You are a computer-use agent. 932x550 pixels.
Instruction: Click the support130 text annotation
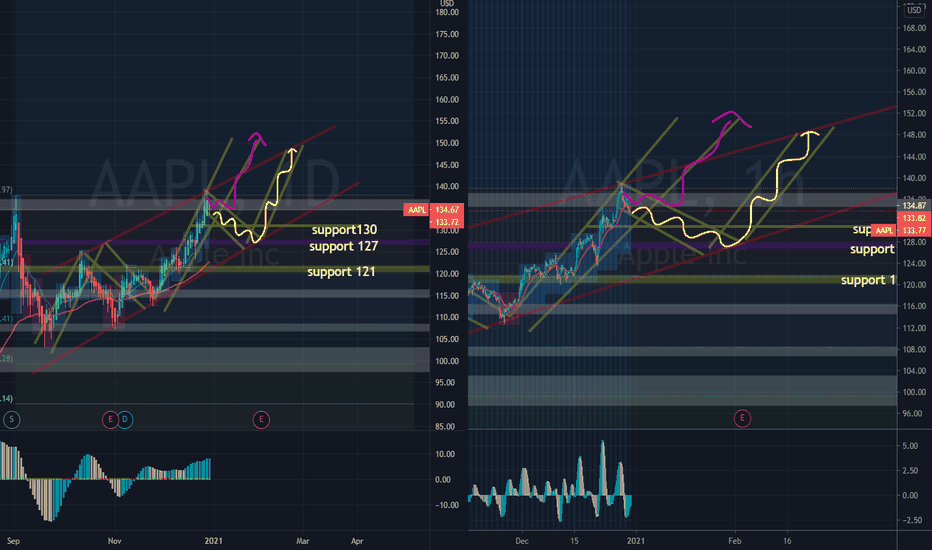coord(344,230)
